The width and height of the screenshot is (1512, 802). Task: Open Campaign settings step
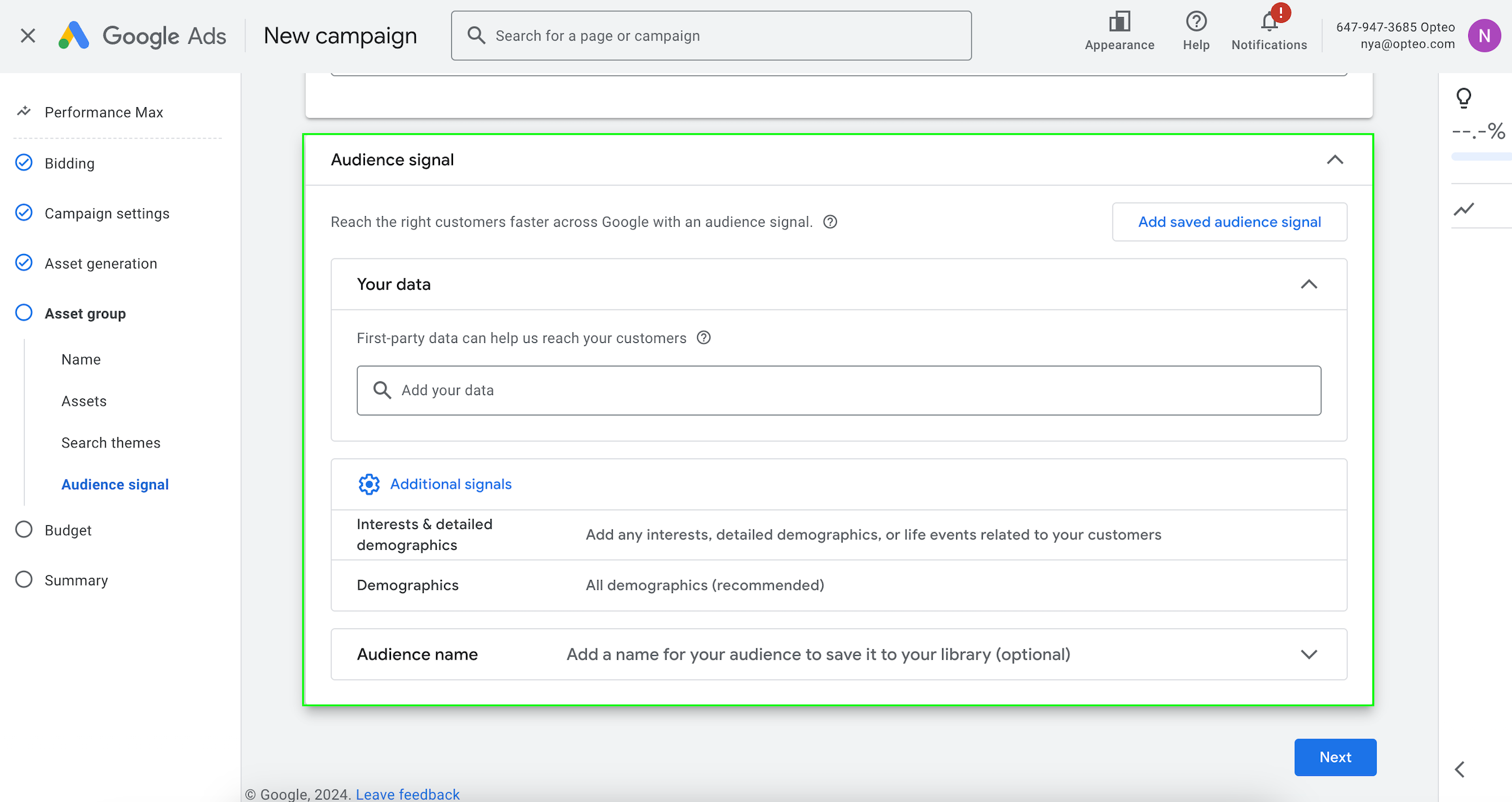[x=107, y=214]
